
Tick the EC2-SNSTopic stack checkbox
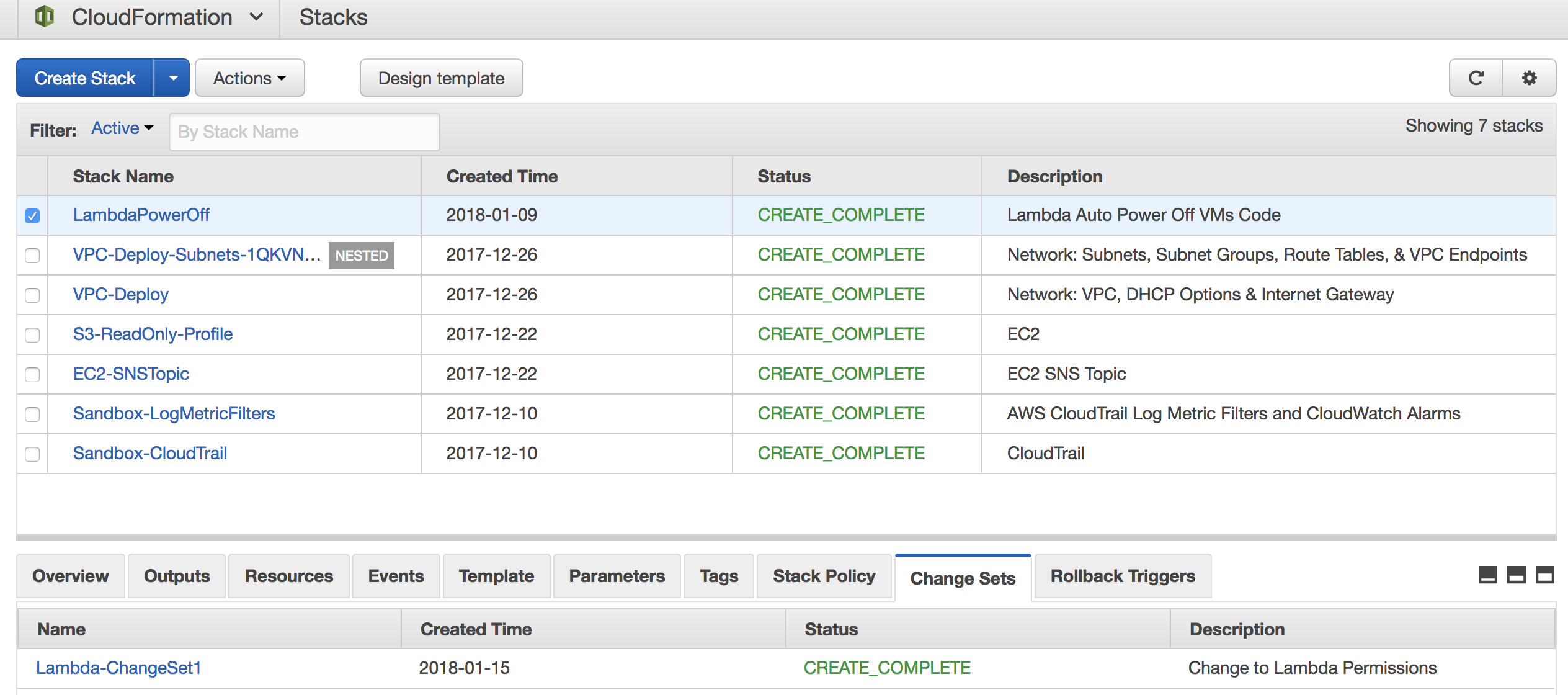32,375
